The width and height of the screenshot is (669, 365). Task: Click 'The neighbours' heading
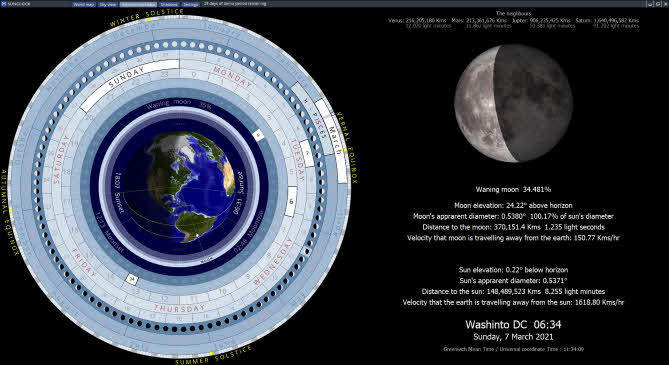[x=514, y=14]
